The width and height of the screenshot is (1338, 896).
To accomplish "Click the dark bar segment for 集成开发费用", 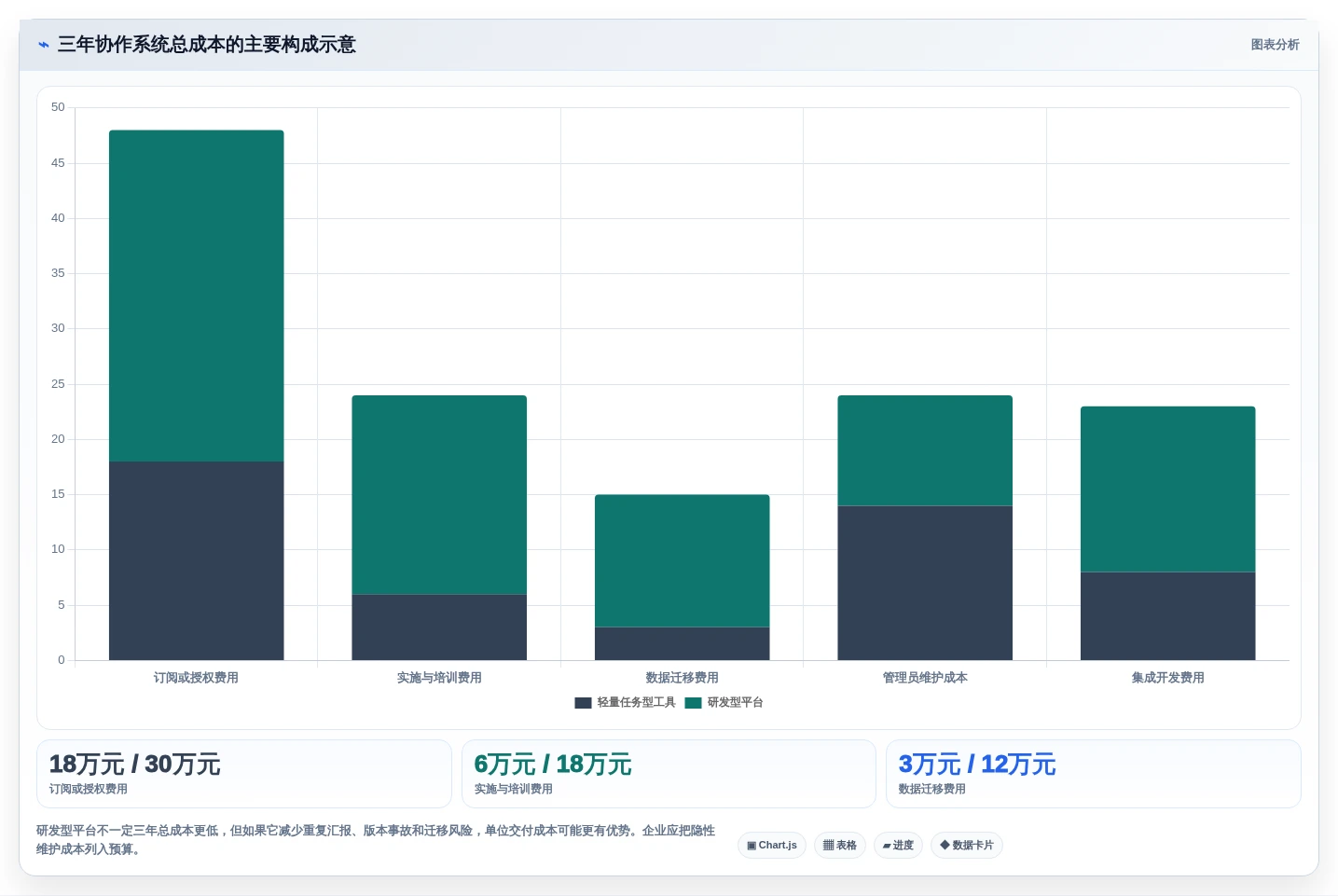I will (1168, 616).
